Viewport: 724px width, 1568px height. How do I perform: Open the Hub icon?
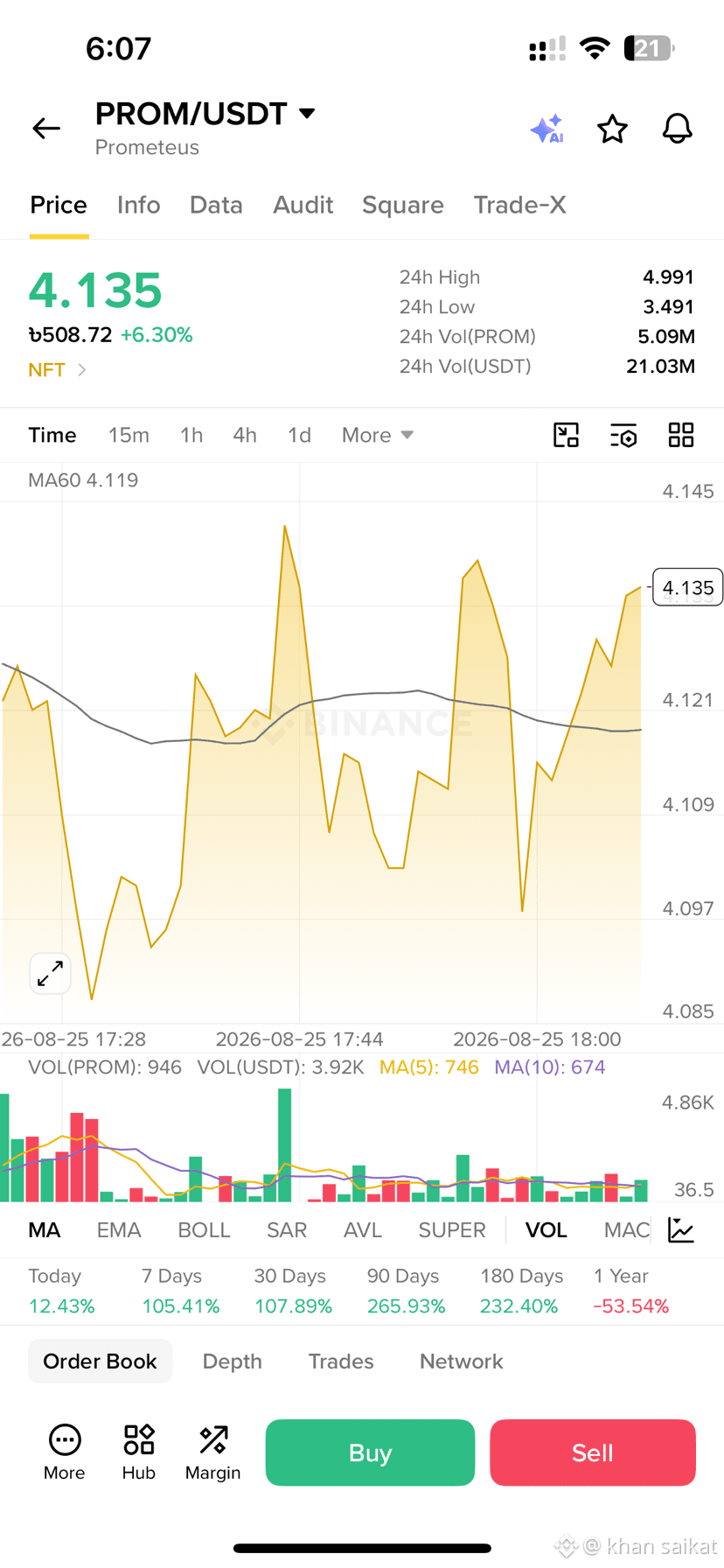coord(139,1452)
